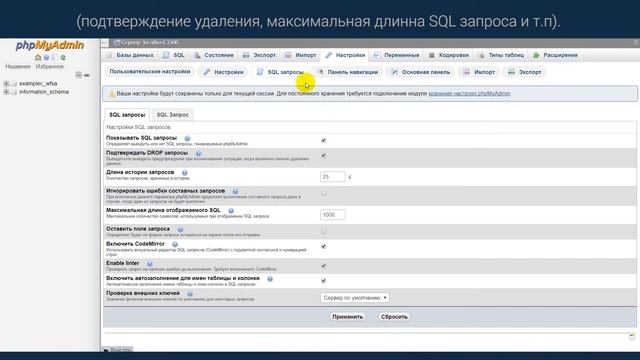Click the restore icon beside history length field

point(350,177)
